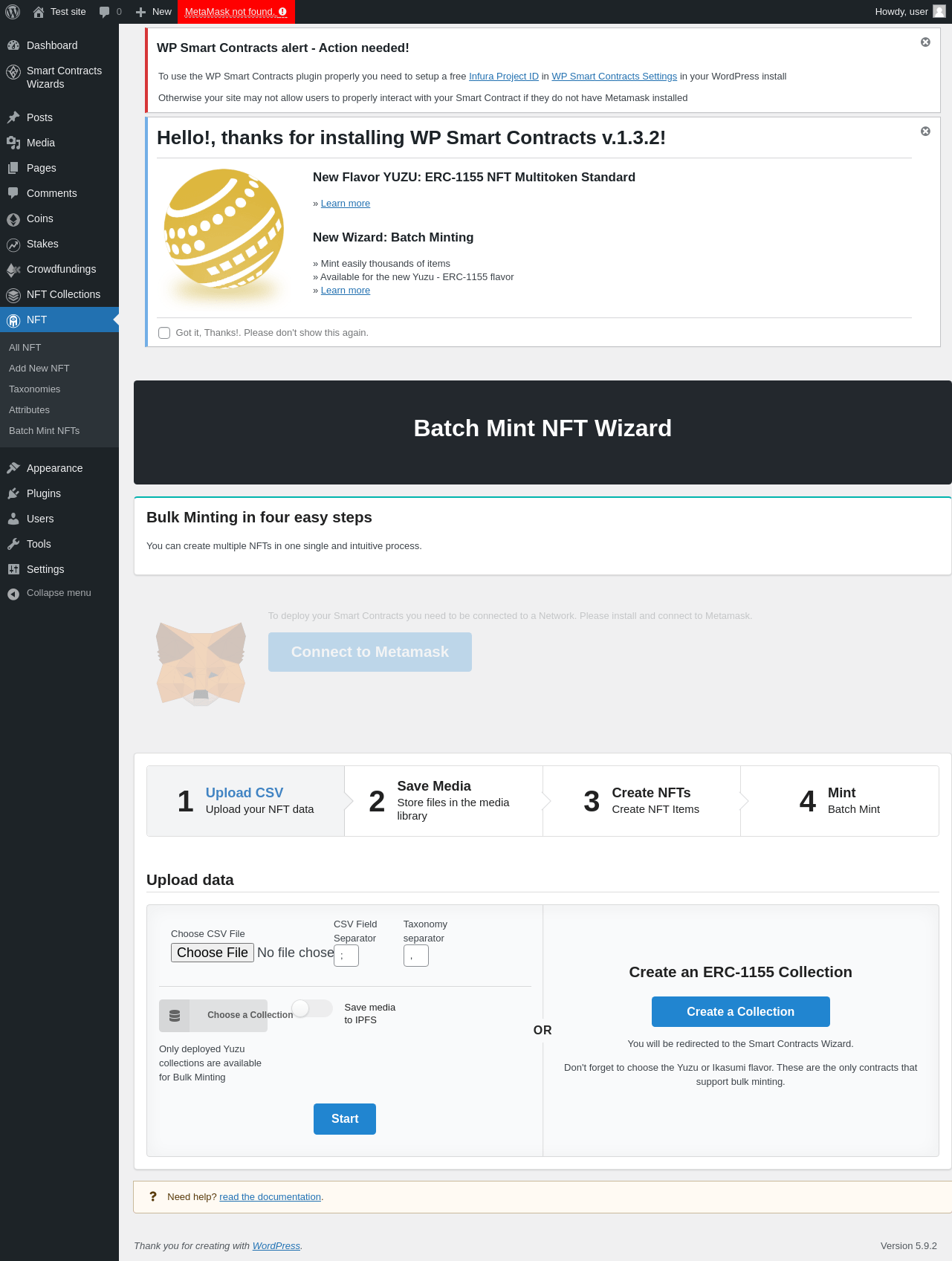Click the plus New icon
952x1261 pixels.
[x=140, y=12]
